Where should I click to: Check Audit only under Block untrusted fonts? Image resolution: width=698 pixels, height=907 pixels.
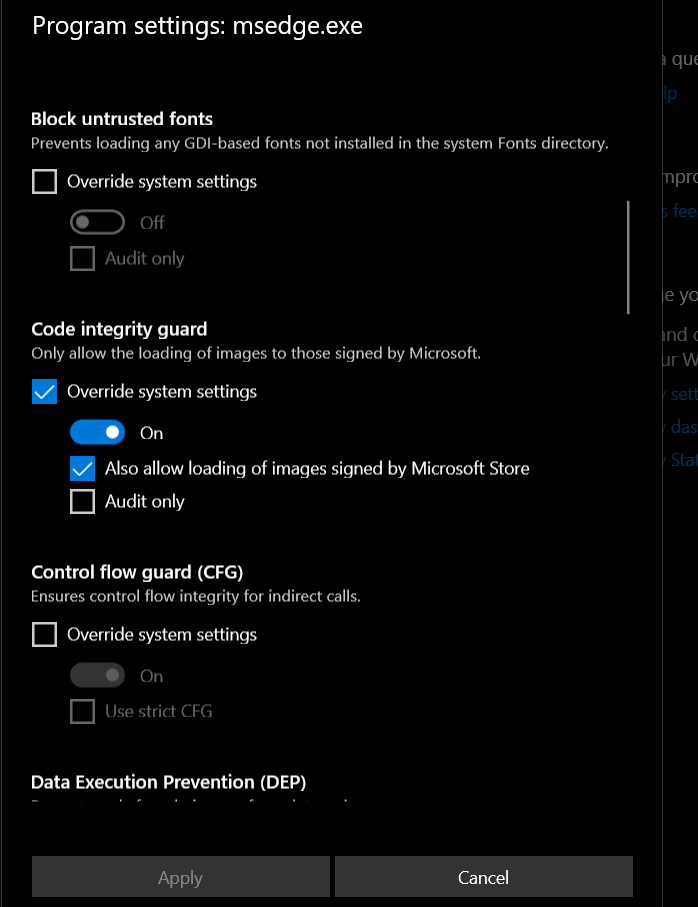tap(83, 259)
